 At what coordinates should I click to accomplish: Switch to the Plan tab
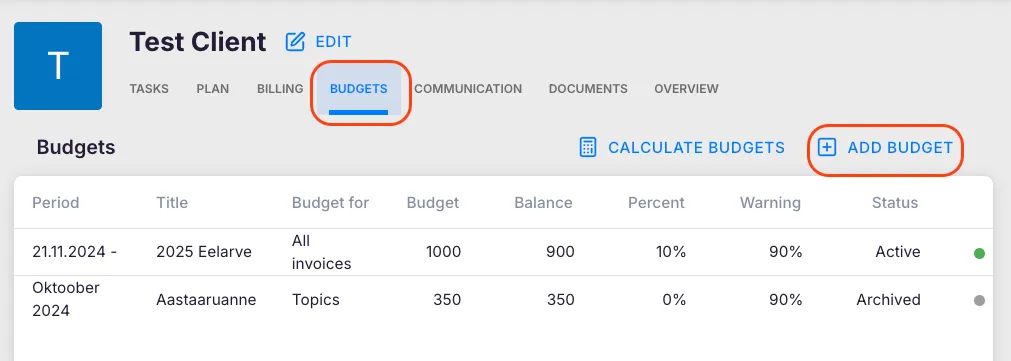(213, 89)
